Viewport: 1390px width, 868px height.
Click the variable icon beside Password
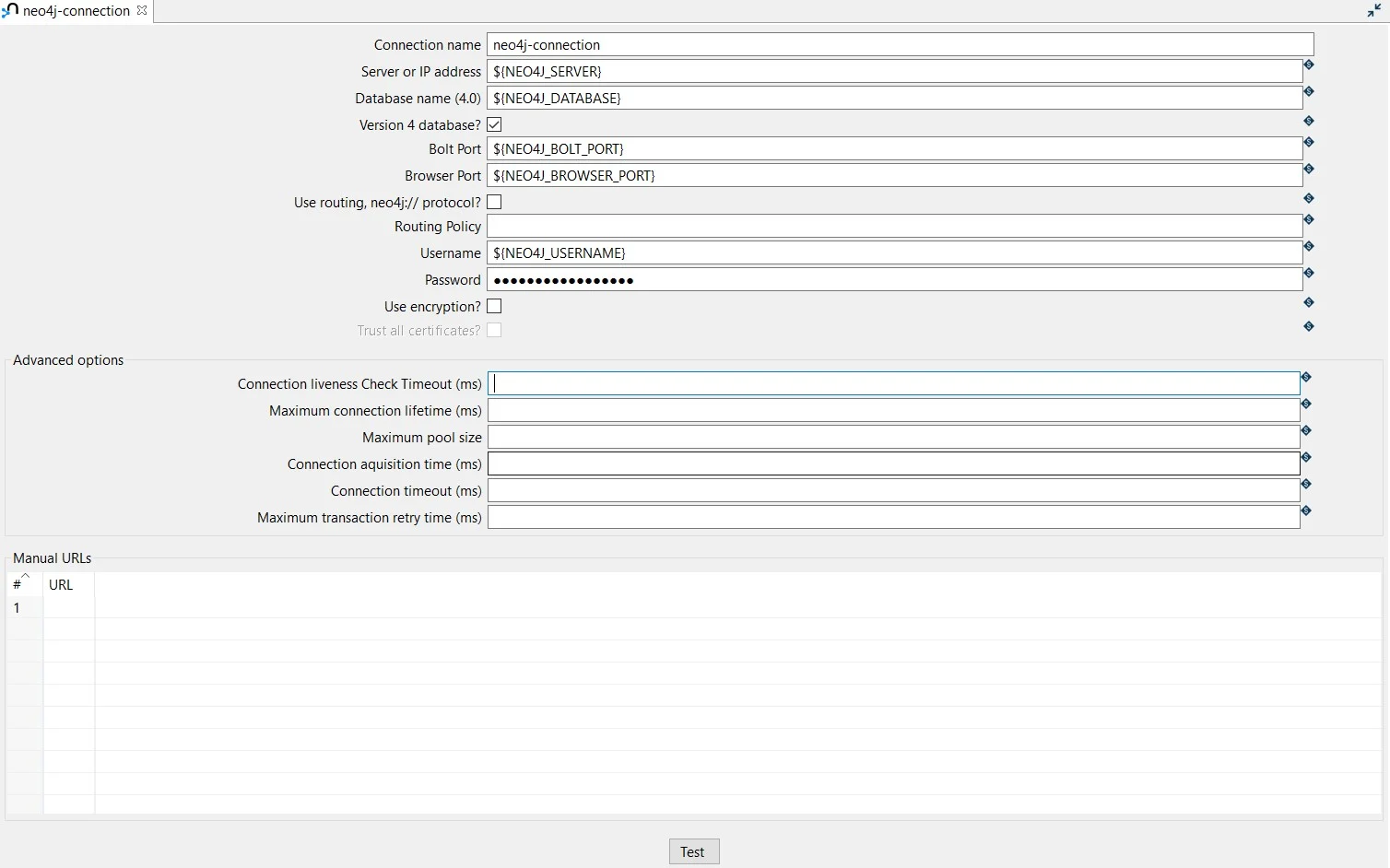tap(1308, 274)
